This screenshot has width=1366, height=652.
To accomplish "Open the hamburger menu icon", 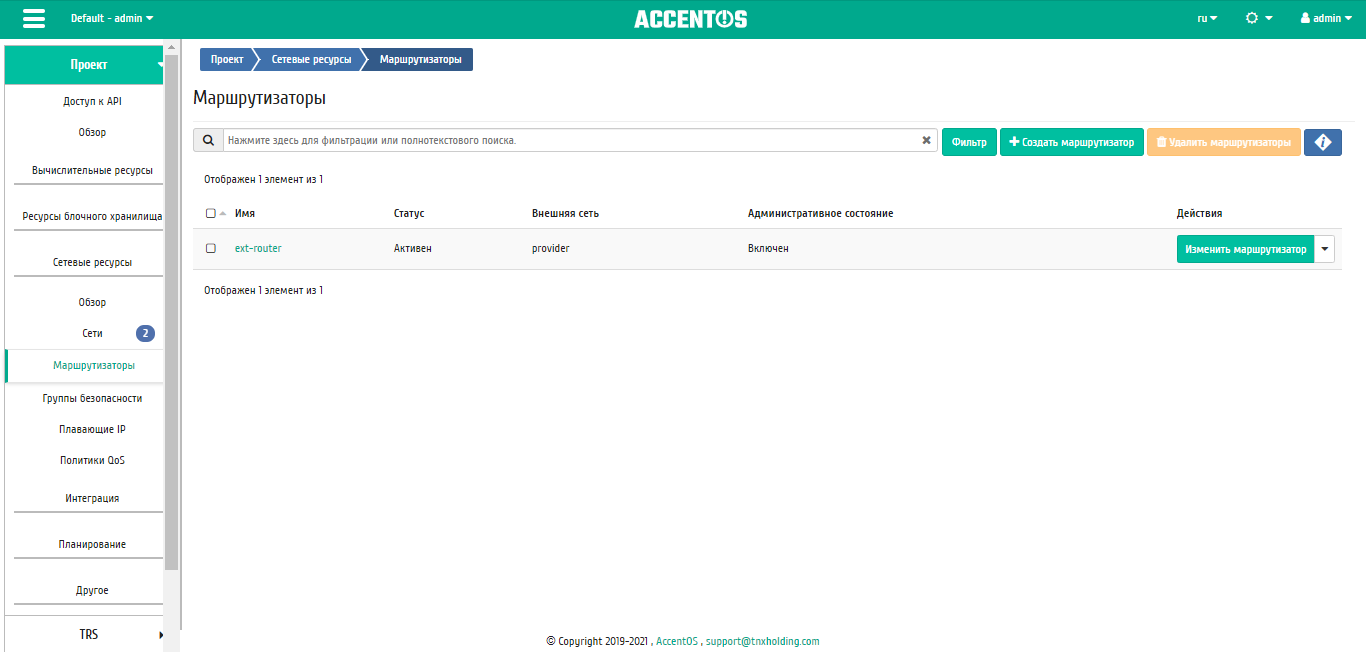I will coord(34,19).
